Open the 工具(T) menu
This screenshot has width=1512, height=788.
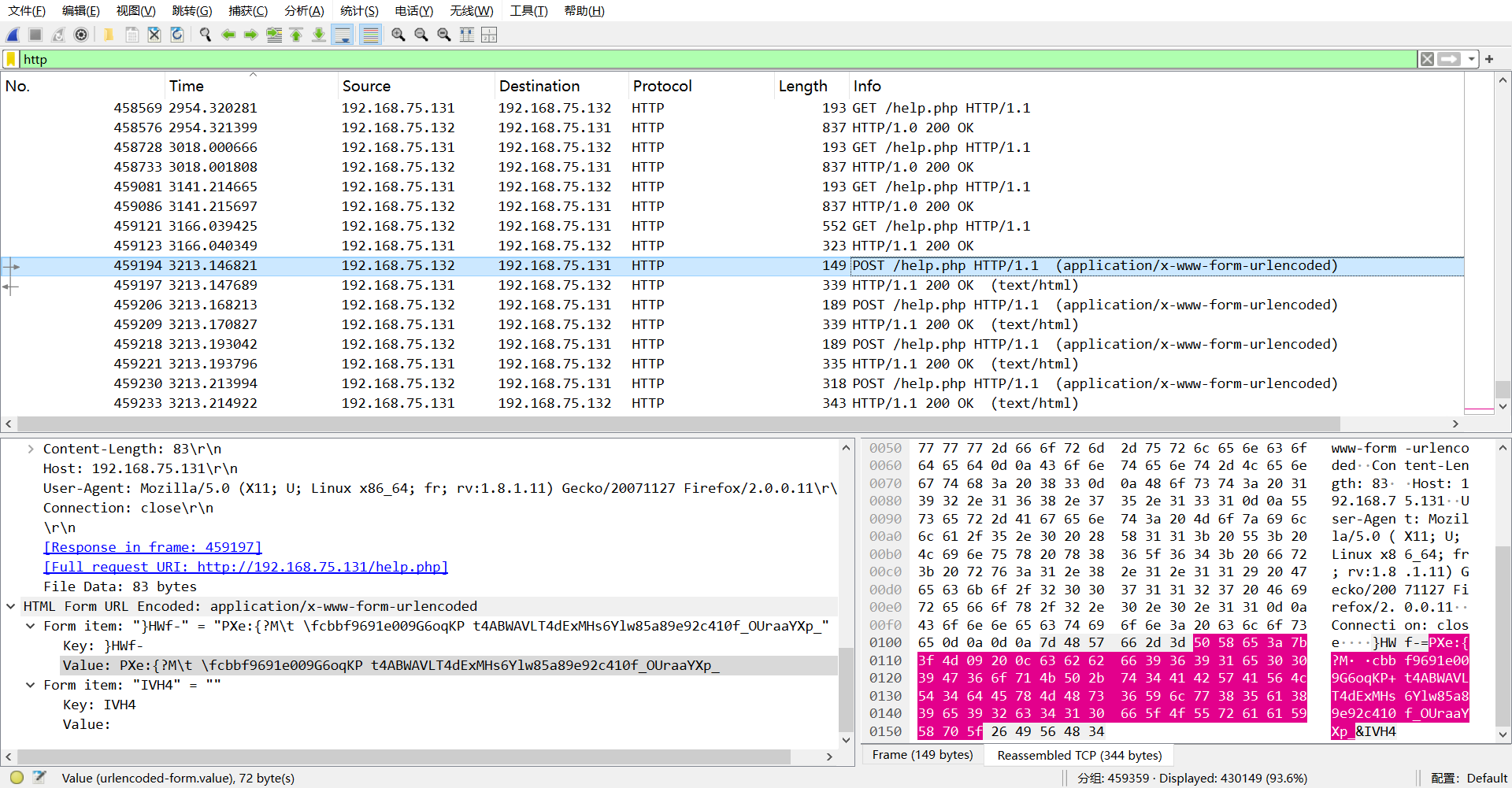pos(528,11)
